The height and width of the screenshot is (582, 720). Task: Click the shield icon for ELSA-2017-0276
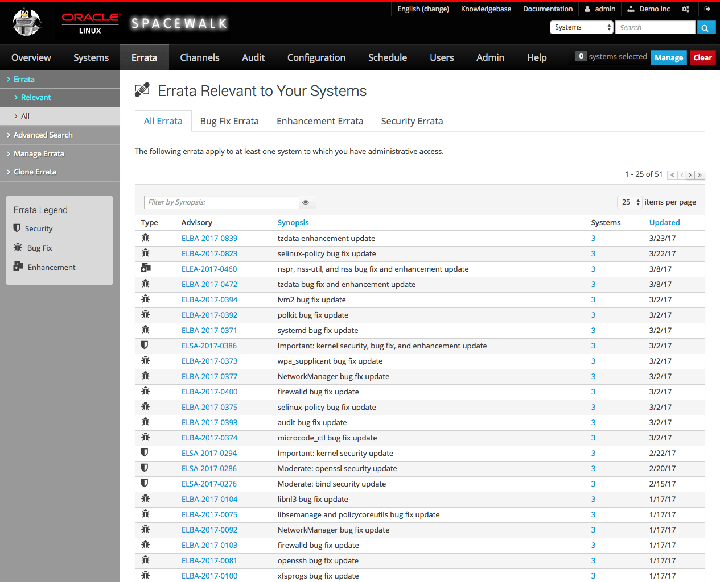tap(145, 483)
